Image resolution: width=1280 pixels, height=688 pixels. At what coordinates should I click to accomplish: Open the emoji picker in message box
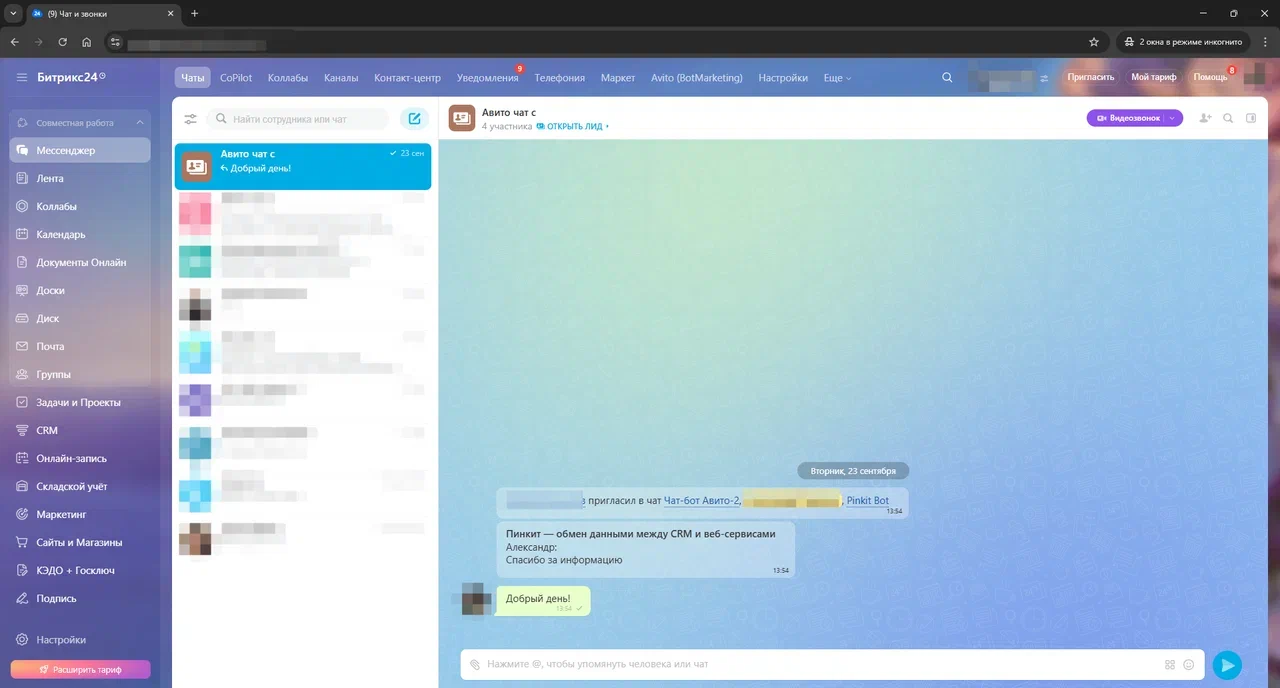click(x=1189, y=664)
